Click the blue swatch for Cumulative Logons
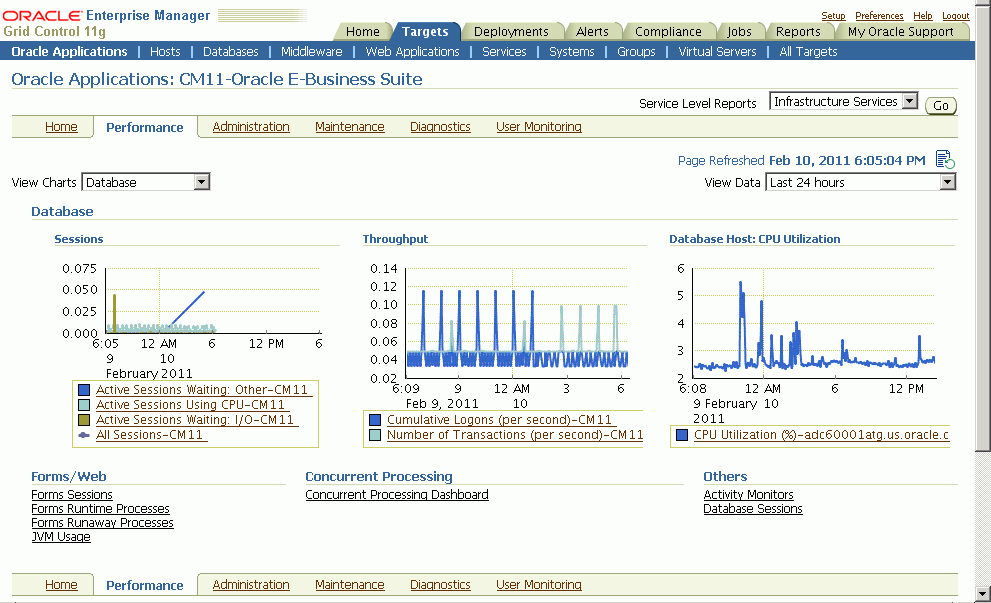The image size is (991, 603). click(375, 420)
